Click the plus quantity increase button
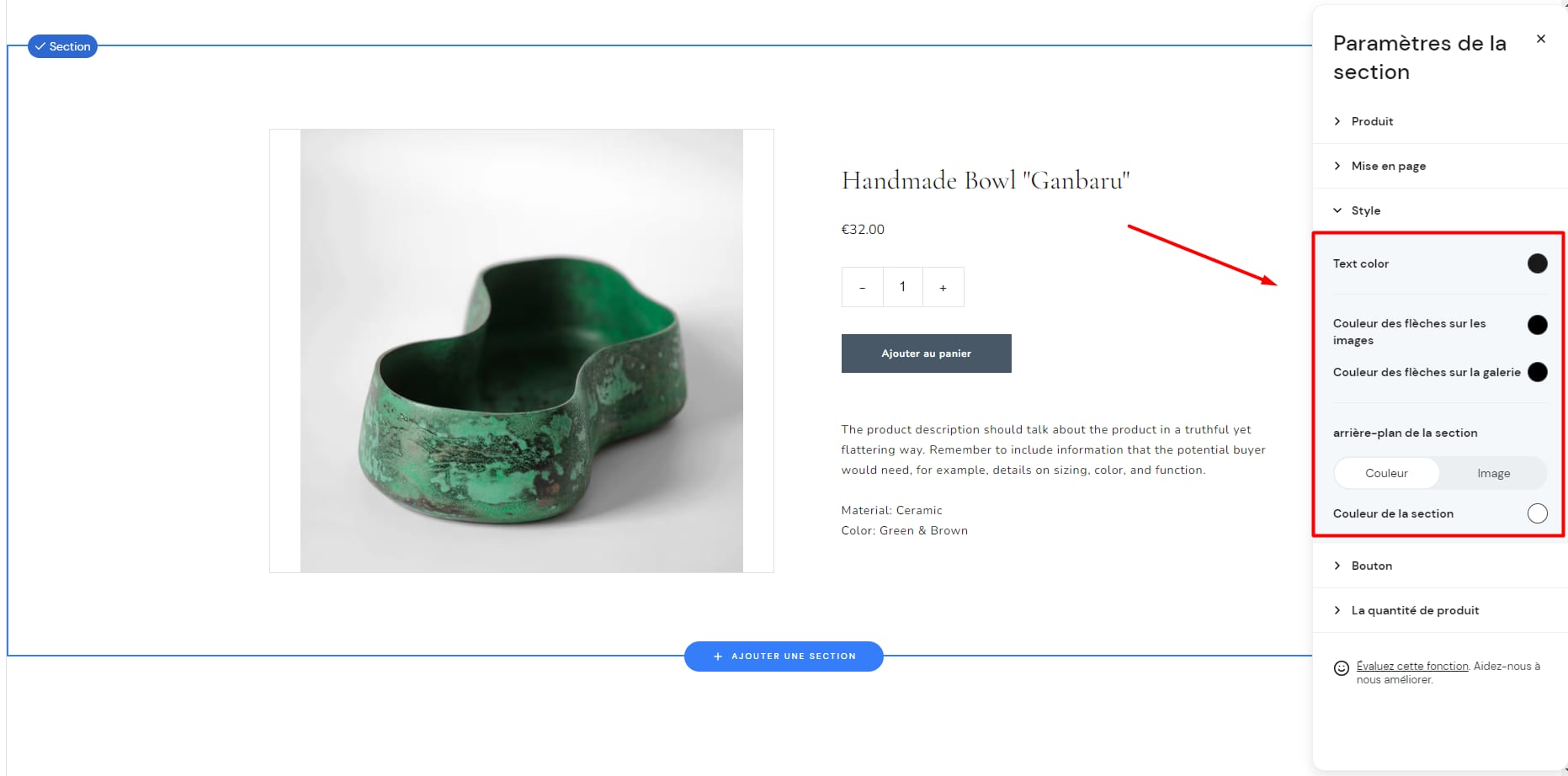 coord(943,288)
